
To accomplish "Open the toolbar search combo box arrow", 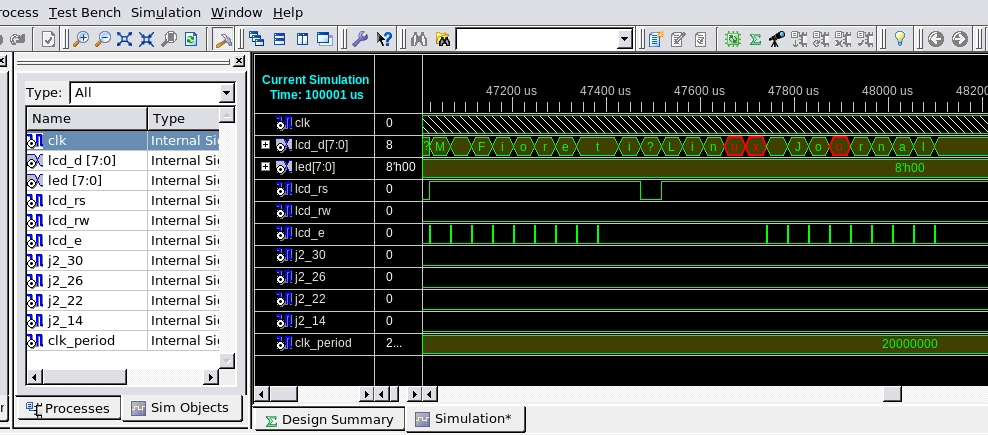I will pos(625,40).
